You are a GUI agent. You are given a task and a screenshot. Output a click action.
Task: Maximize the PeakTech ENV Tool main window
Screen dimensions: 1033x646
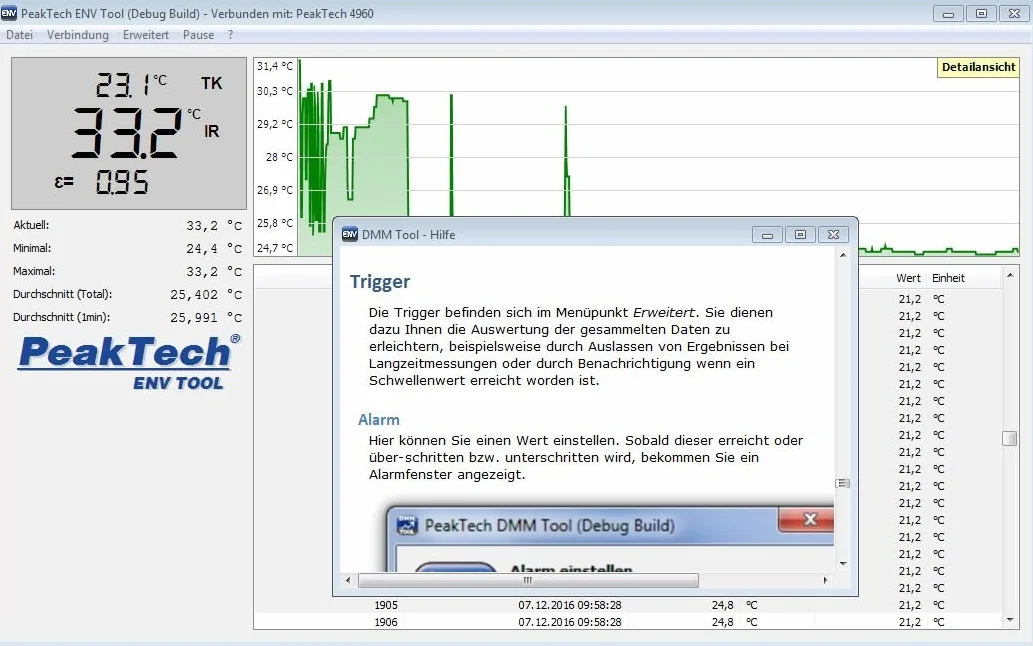coord(981,14)
